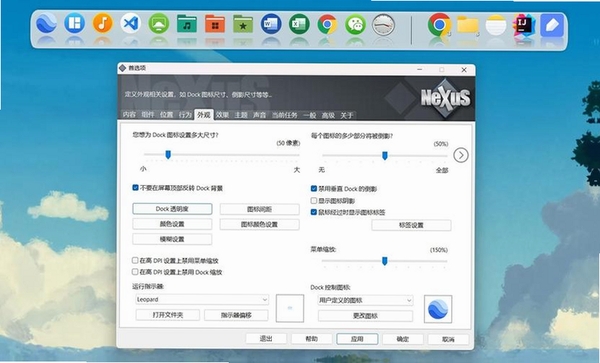This screenshot has height=363, width=600.
Task: Open the orange music note app
Action: (103, 23)
